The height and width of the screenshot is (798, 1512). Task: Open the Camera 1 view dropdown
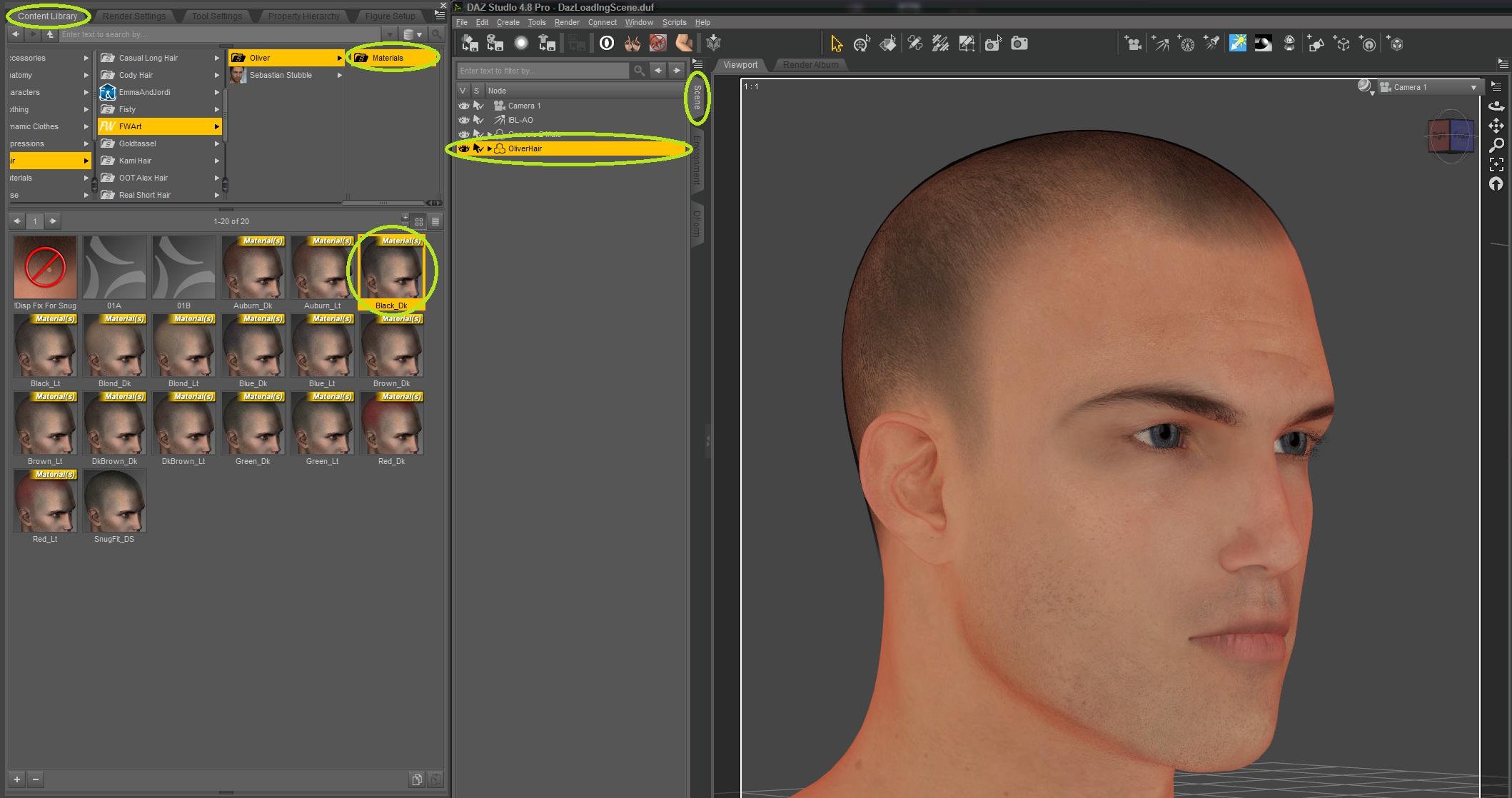click(1473, 87)
